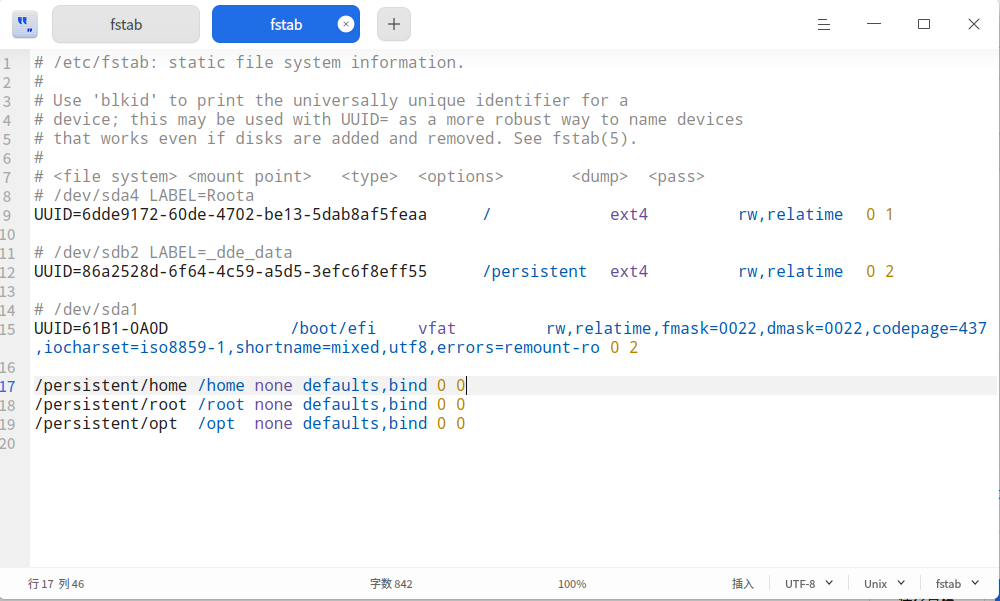Open the hamburger main menu
Viewport: 1000px width, 601px height.
pos(824,24)
